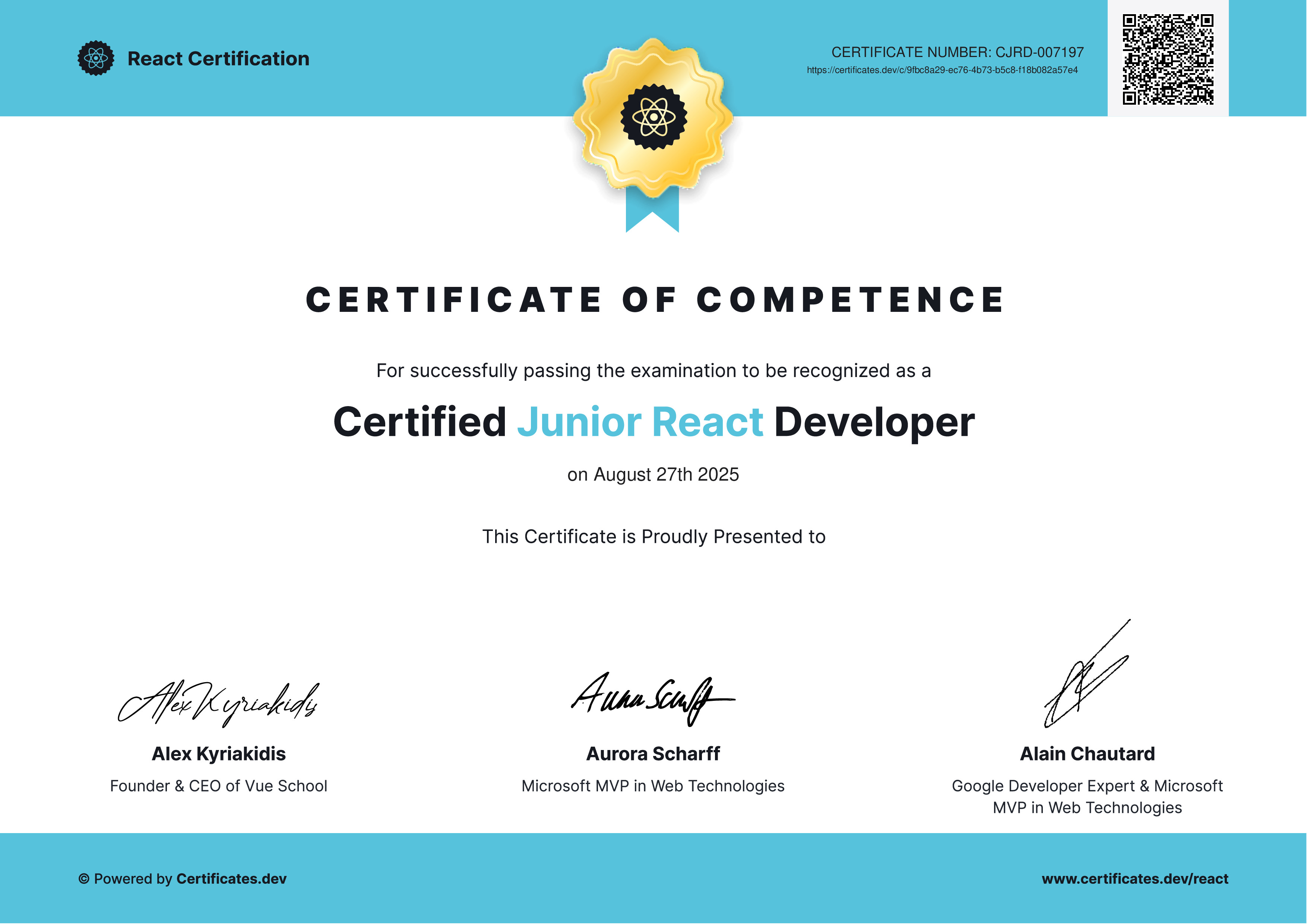Click the QR code image
The image size is (1307, 924).
pos(1168,59)
